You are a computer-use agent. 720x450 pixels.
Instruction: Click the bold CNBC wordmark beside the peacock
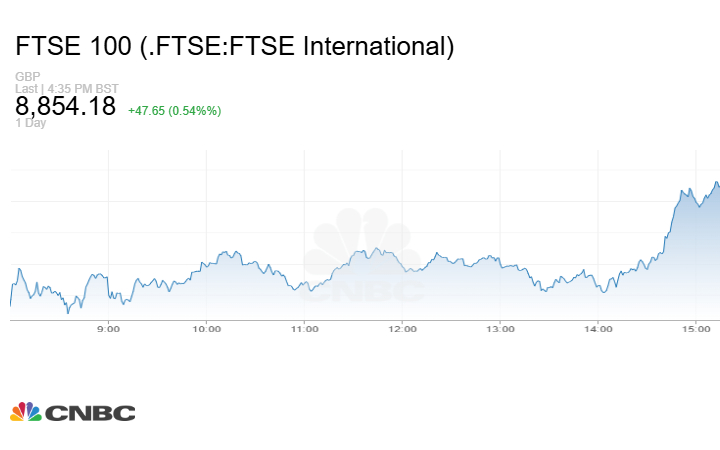coord(90,412)
